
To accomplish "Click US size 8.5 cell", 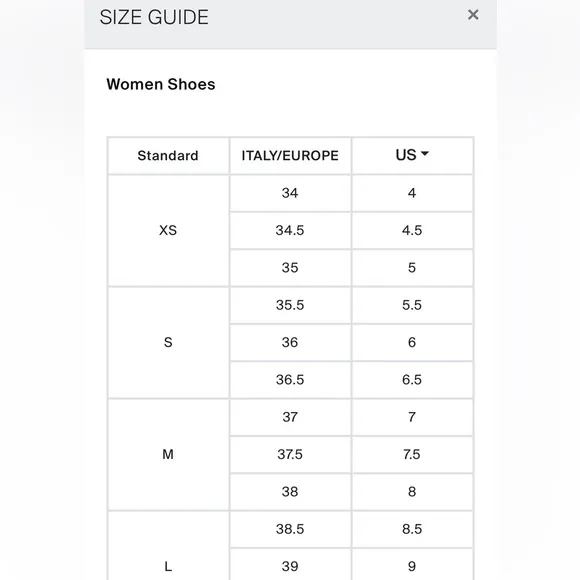I will 412,529.
